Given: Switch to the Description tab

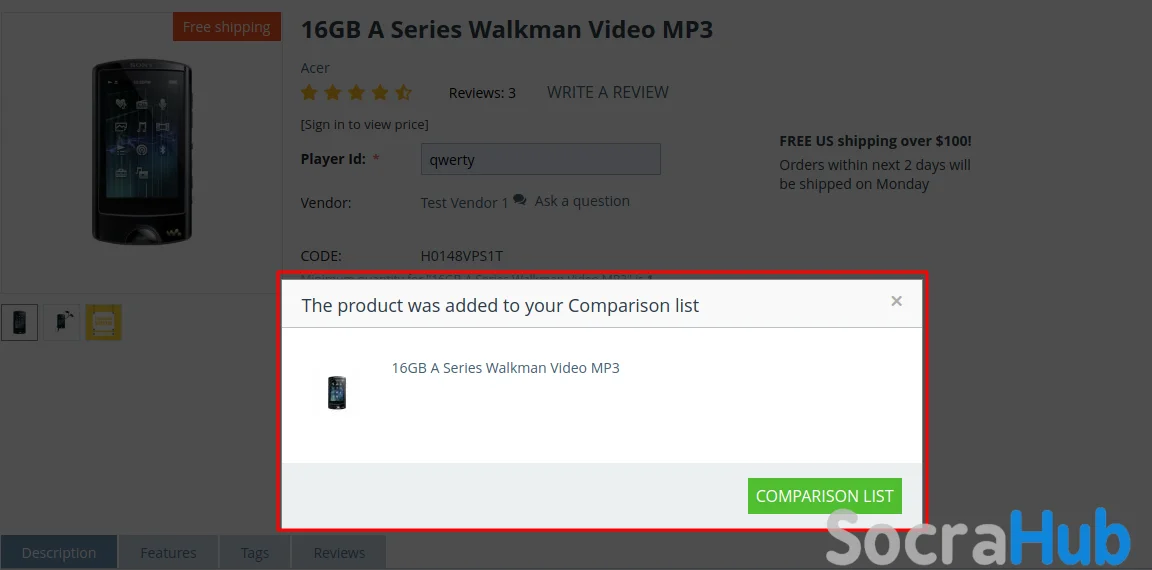Looking at the screenshot, I should tap(59, 552).
